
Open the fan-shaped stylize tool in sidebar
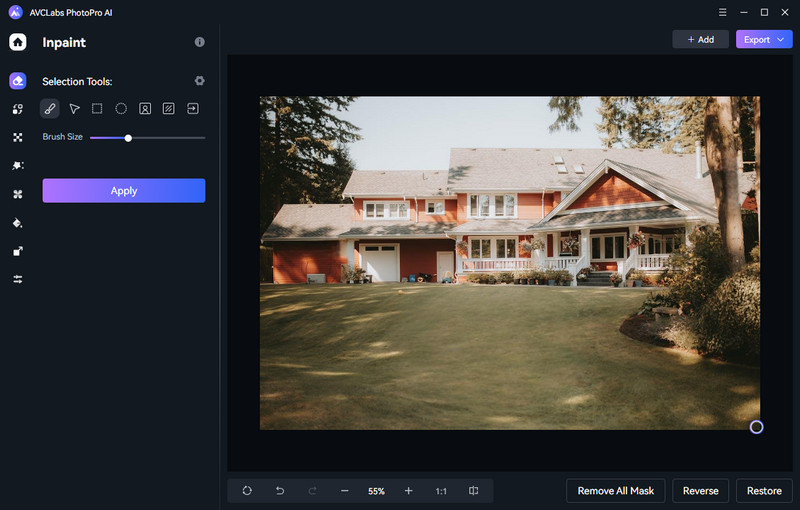(18, 194)
